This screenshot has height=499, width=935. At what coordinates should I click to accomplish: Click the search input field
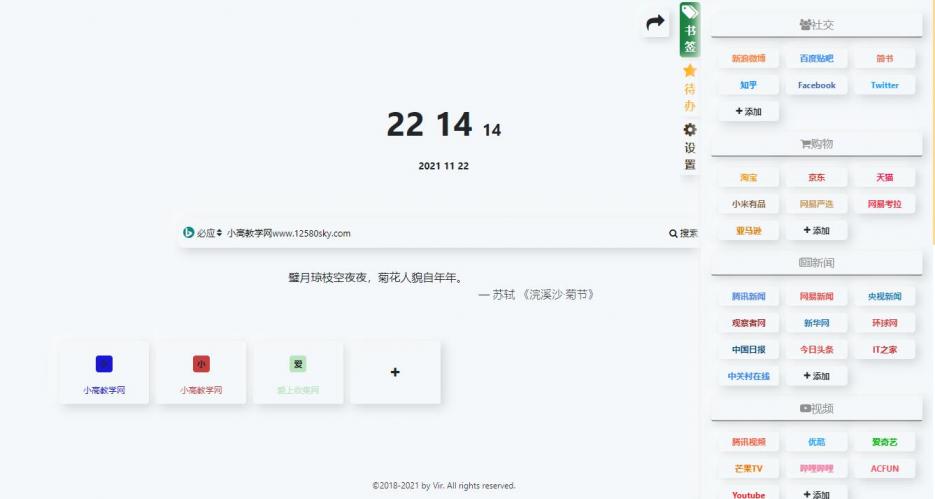click(444, 233)
